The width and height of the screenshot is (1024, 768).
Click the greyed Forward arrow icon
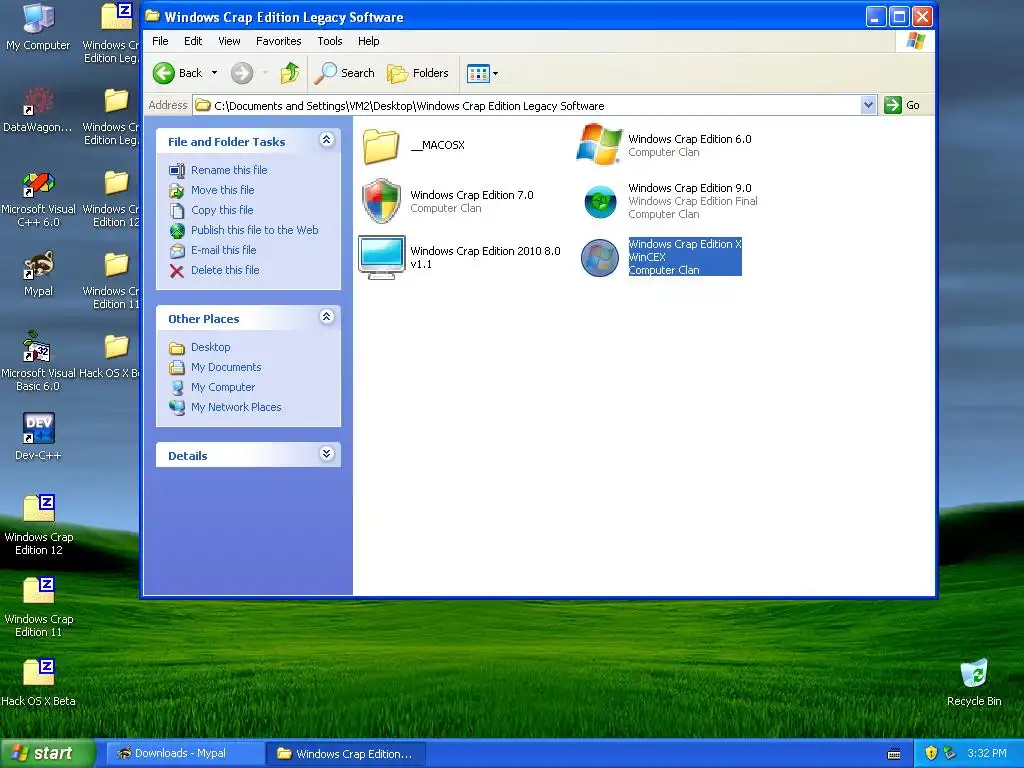[x=242, y=73]
